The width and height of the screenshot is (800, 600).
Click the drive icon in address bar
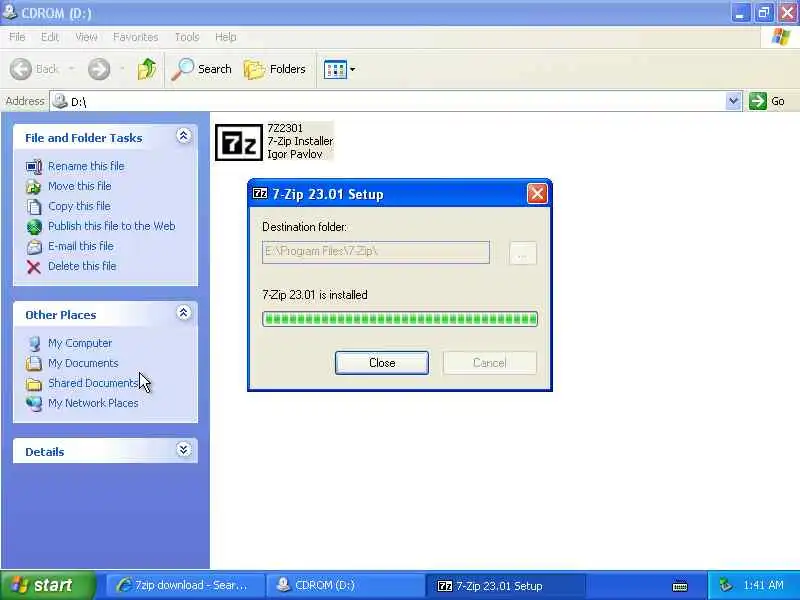point(60,101)
